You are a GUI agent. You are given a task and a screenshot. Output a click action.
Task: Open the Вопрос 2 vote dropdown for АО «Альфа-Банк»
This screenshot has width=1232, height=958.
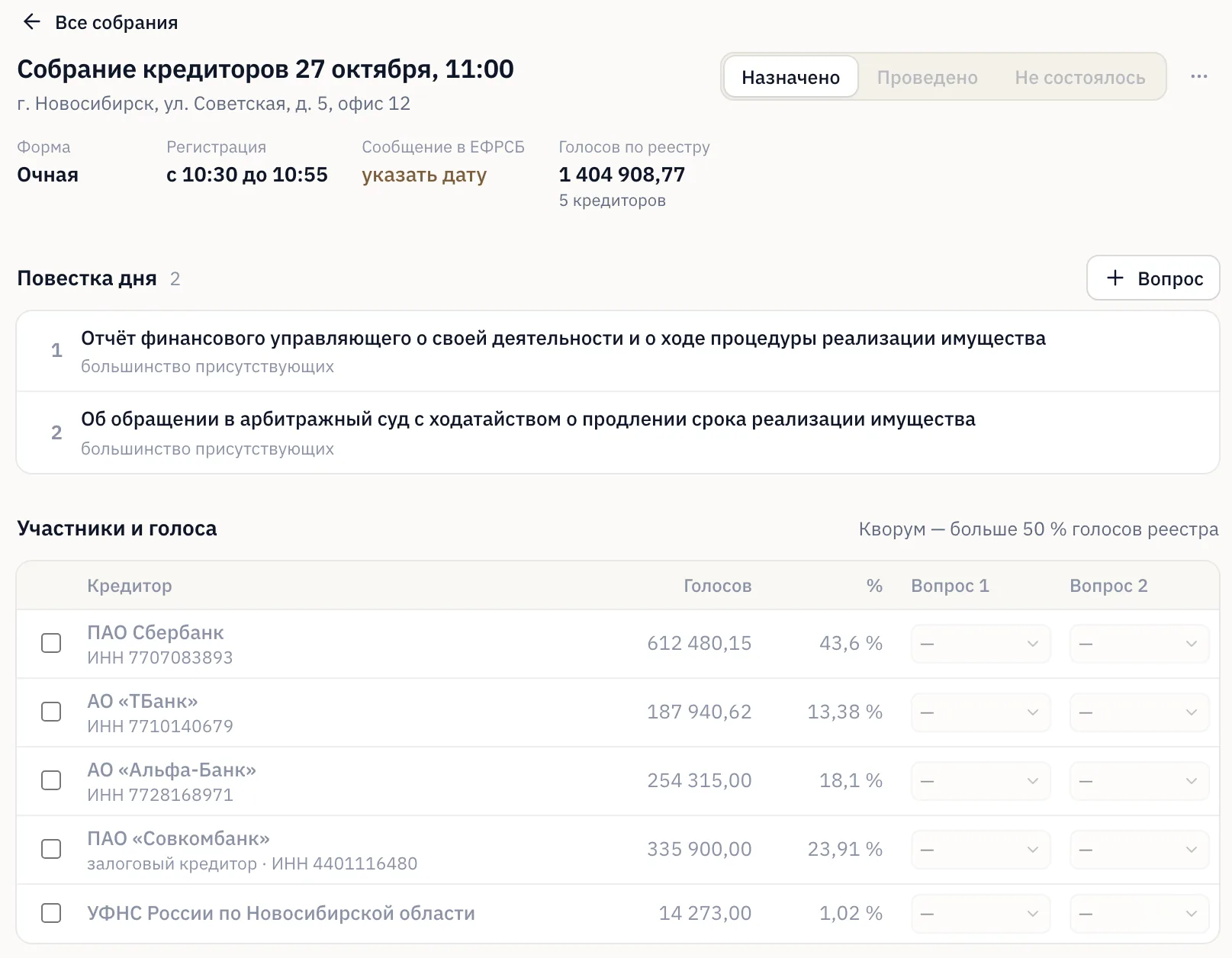point(1139,781)
